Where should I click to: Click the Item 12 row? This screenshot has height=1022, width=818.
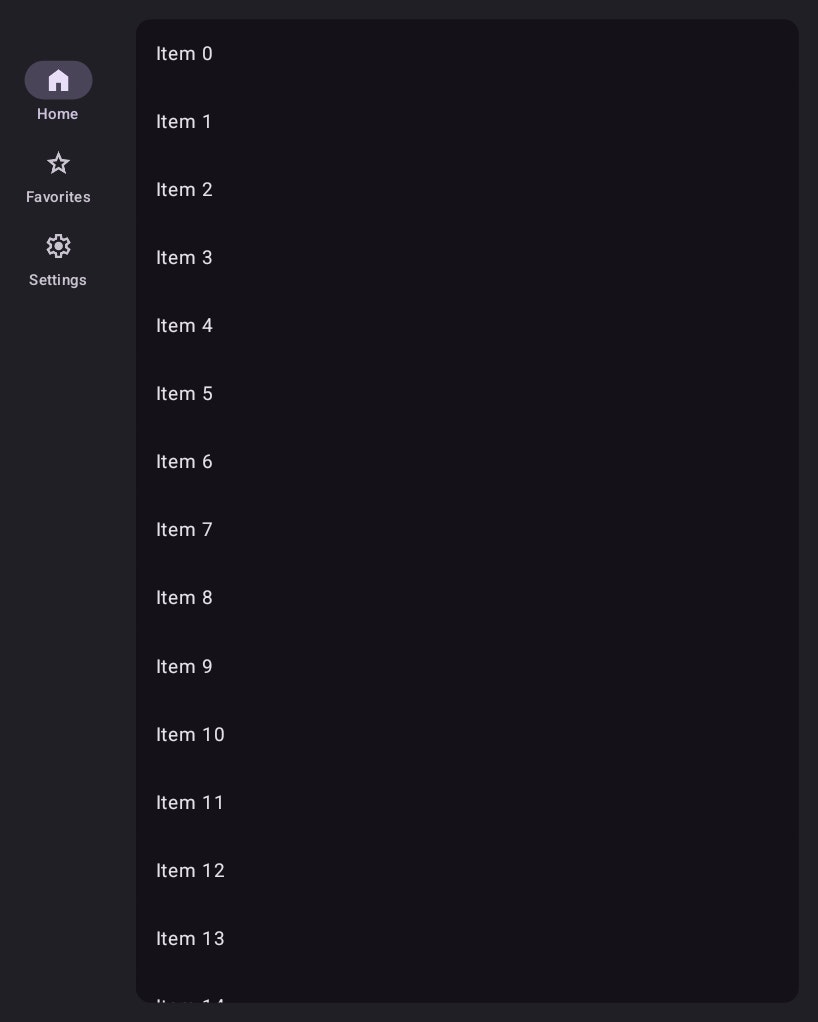(190, 871)
